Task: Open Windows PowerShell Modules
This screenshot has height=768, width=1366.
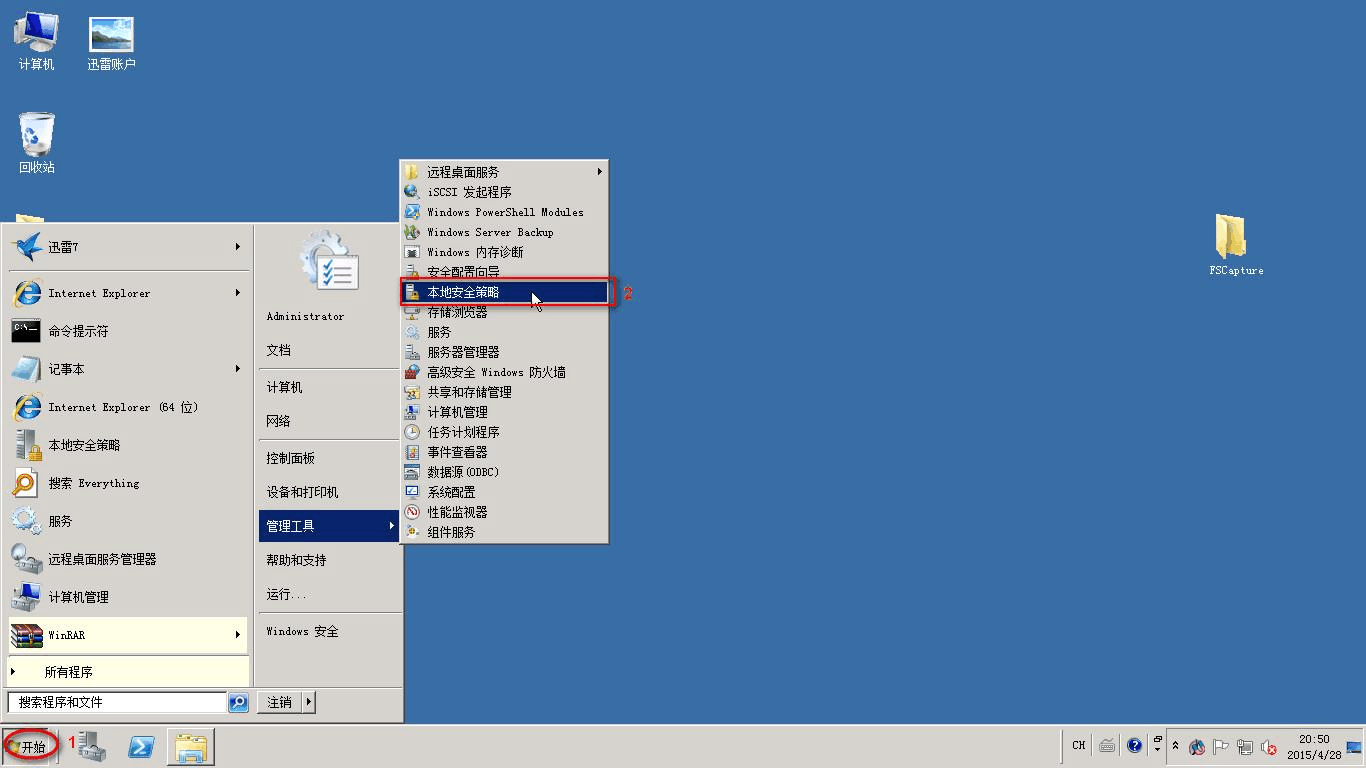Action: pos(504,212)
